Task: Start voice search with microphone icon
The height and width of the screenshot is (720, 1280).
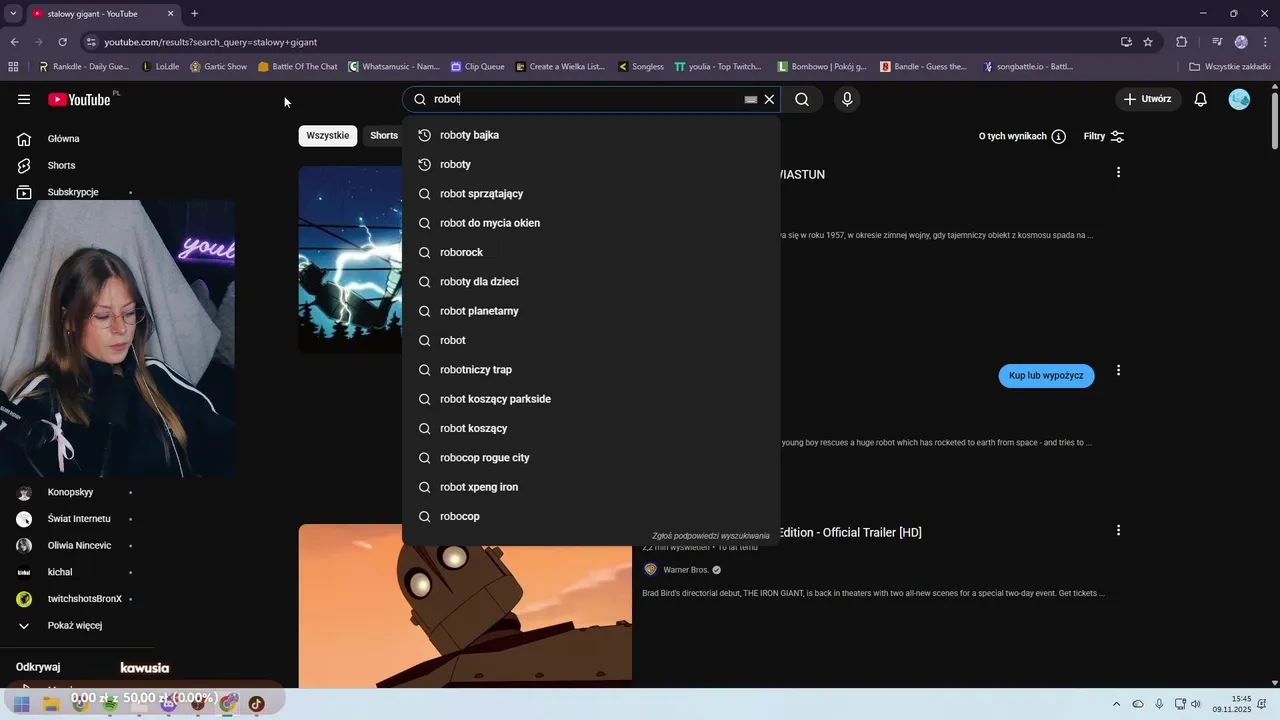Action: pyautogui.click(x=847, y=99)
